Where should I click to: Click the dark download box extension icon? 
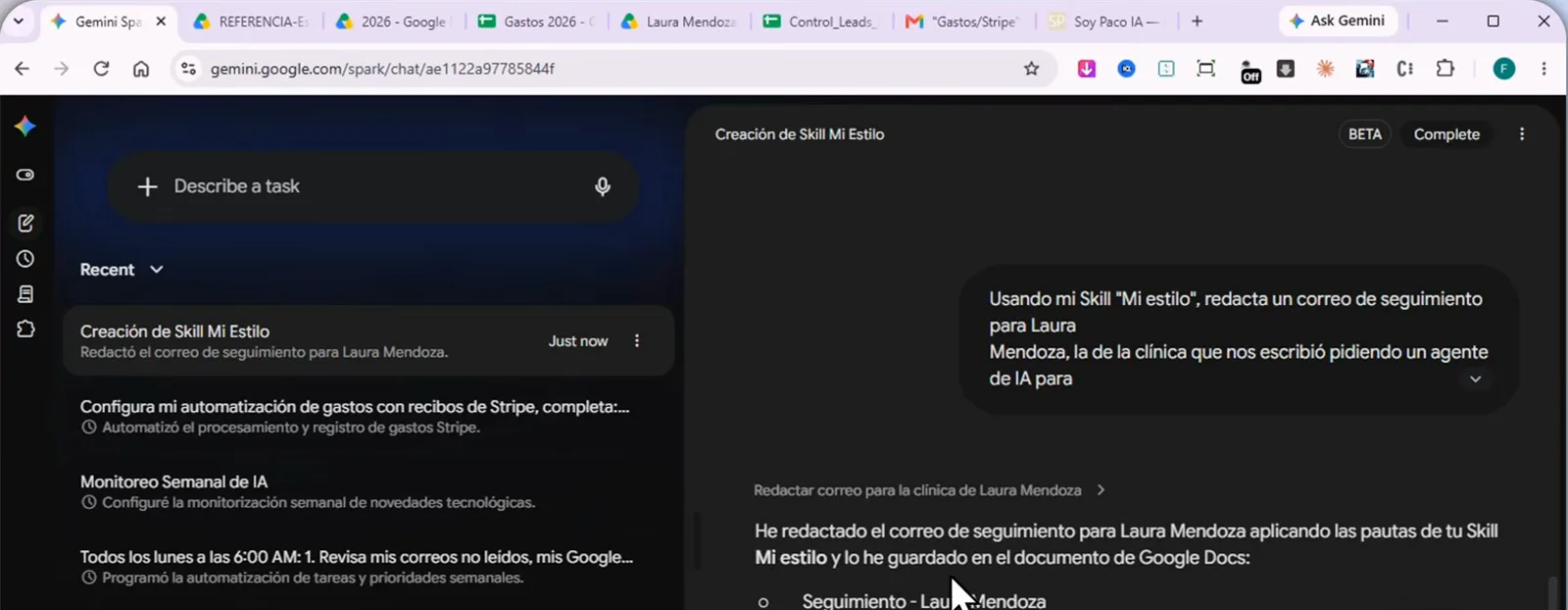pyautogui.click(x=1286, y=69)
